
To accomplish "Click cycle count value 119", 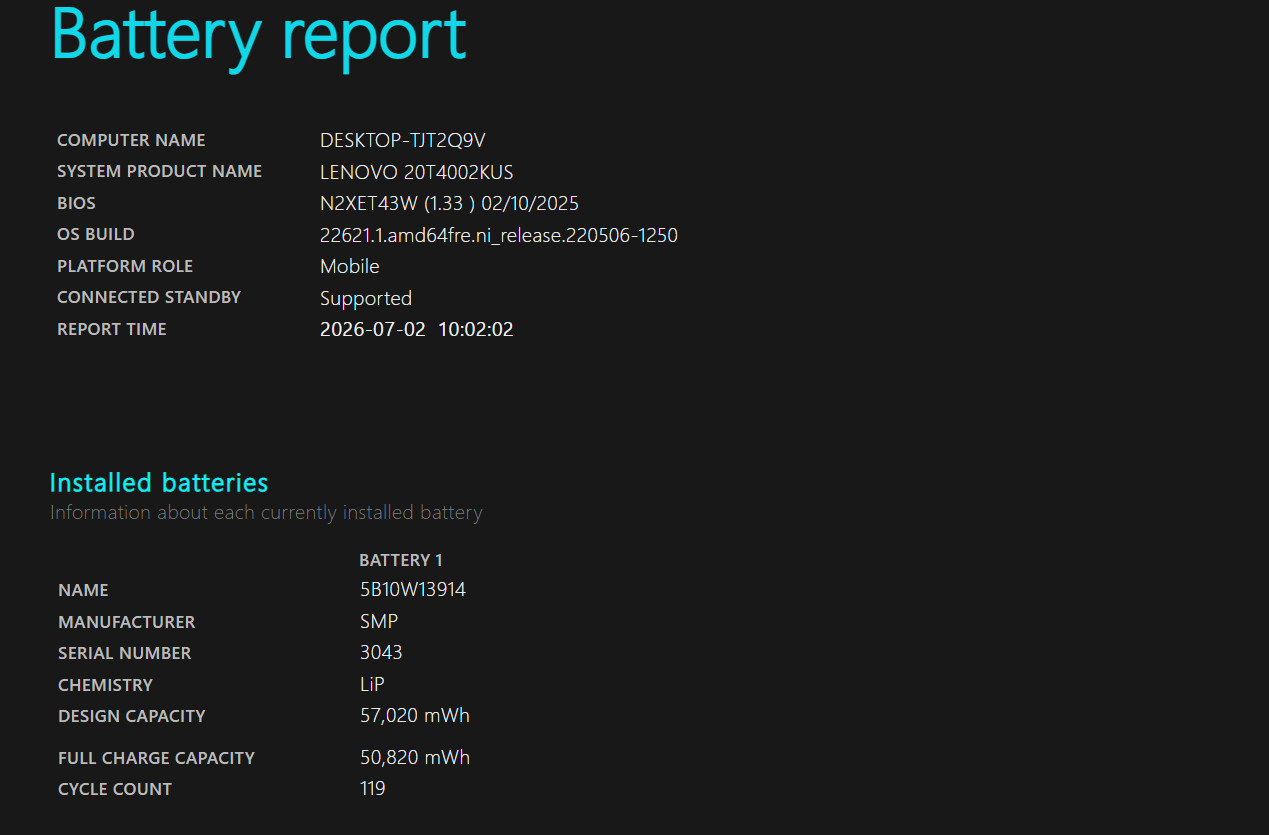I will [373, 788].
